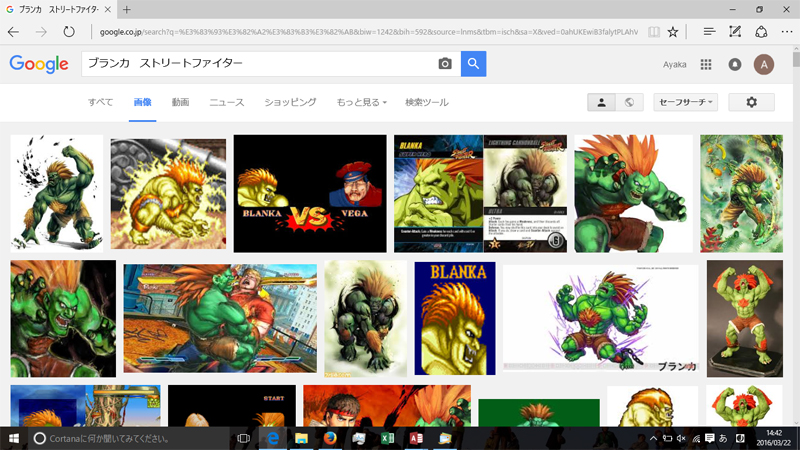Image resolution: width=800 pixels, height=450 pixels.
Task: Expand the セーフサーチ dropdown
Action: click(x=686, y=102)
